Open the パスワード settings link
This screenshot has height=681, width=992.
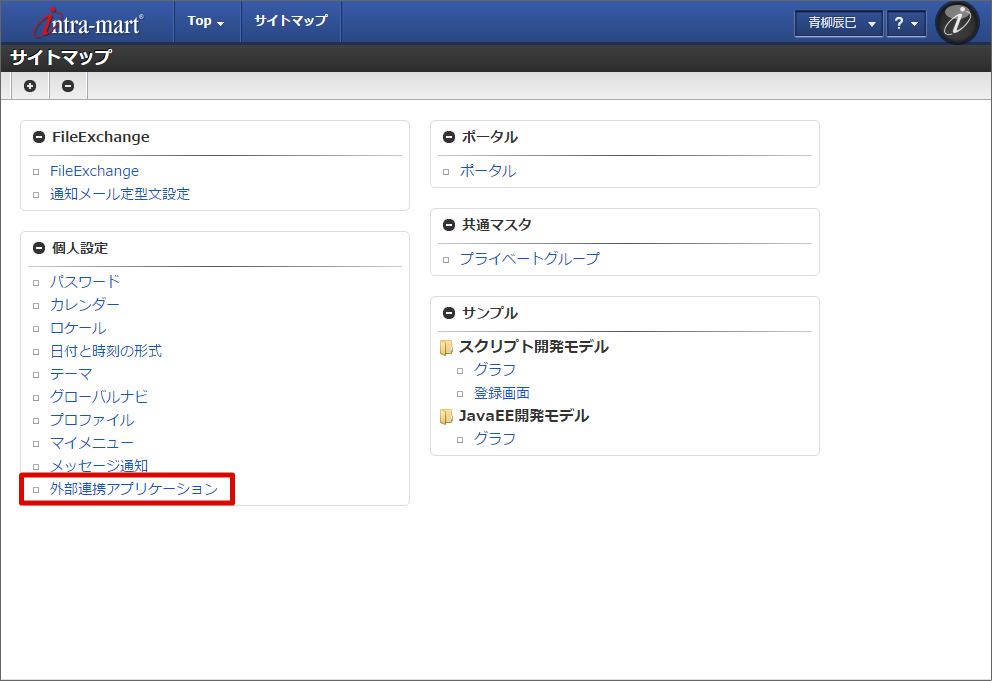(85, 282)
